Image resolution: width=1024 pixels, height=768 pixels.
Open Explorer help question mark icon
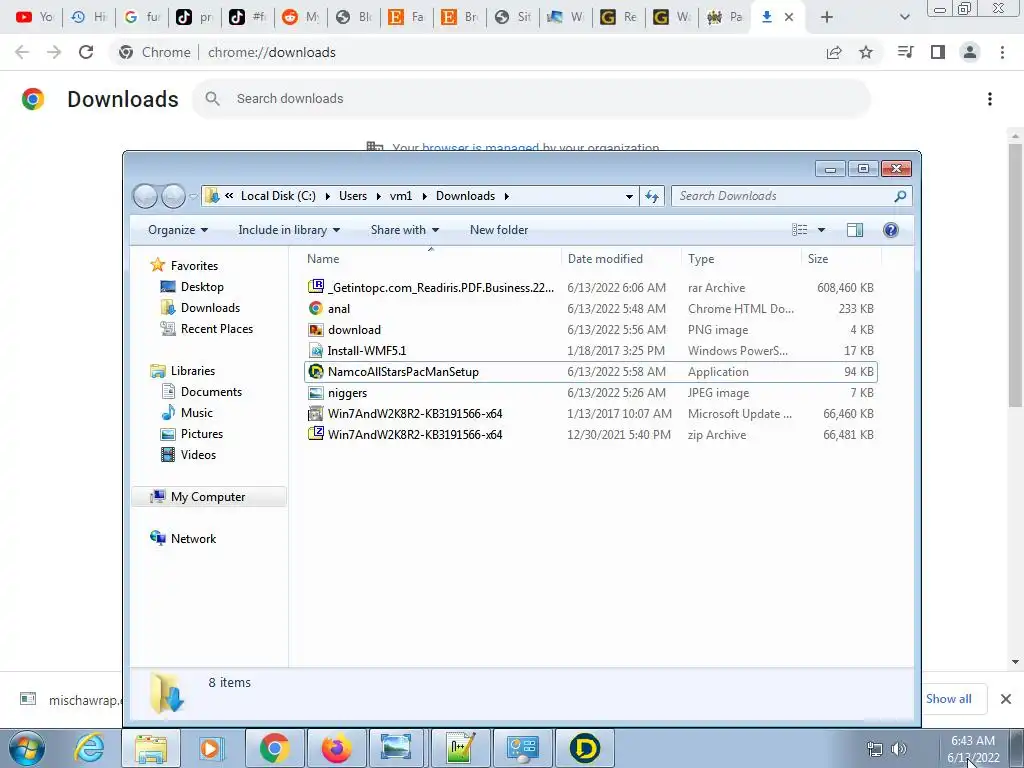pos(891,230)
